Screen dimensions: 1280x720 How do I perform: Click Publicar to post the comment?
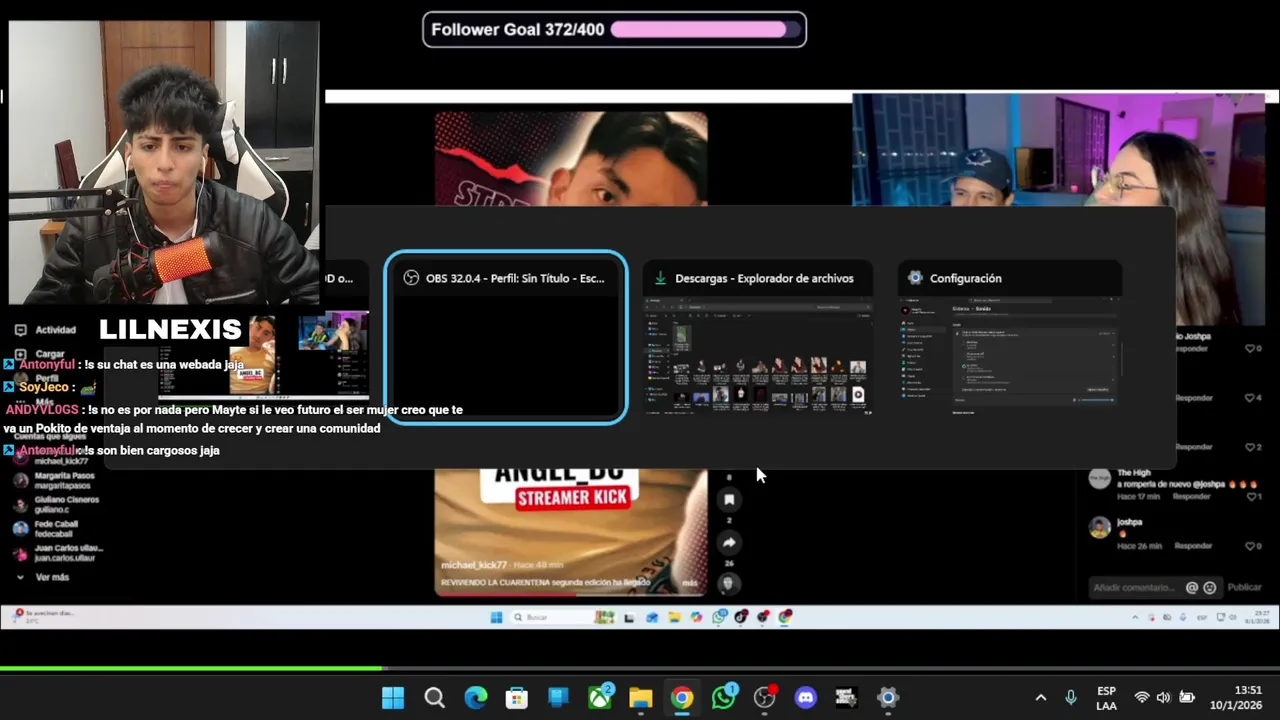pos(1244,588)
